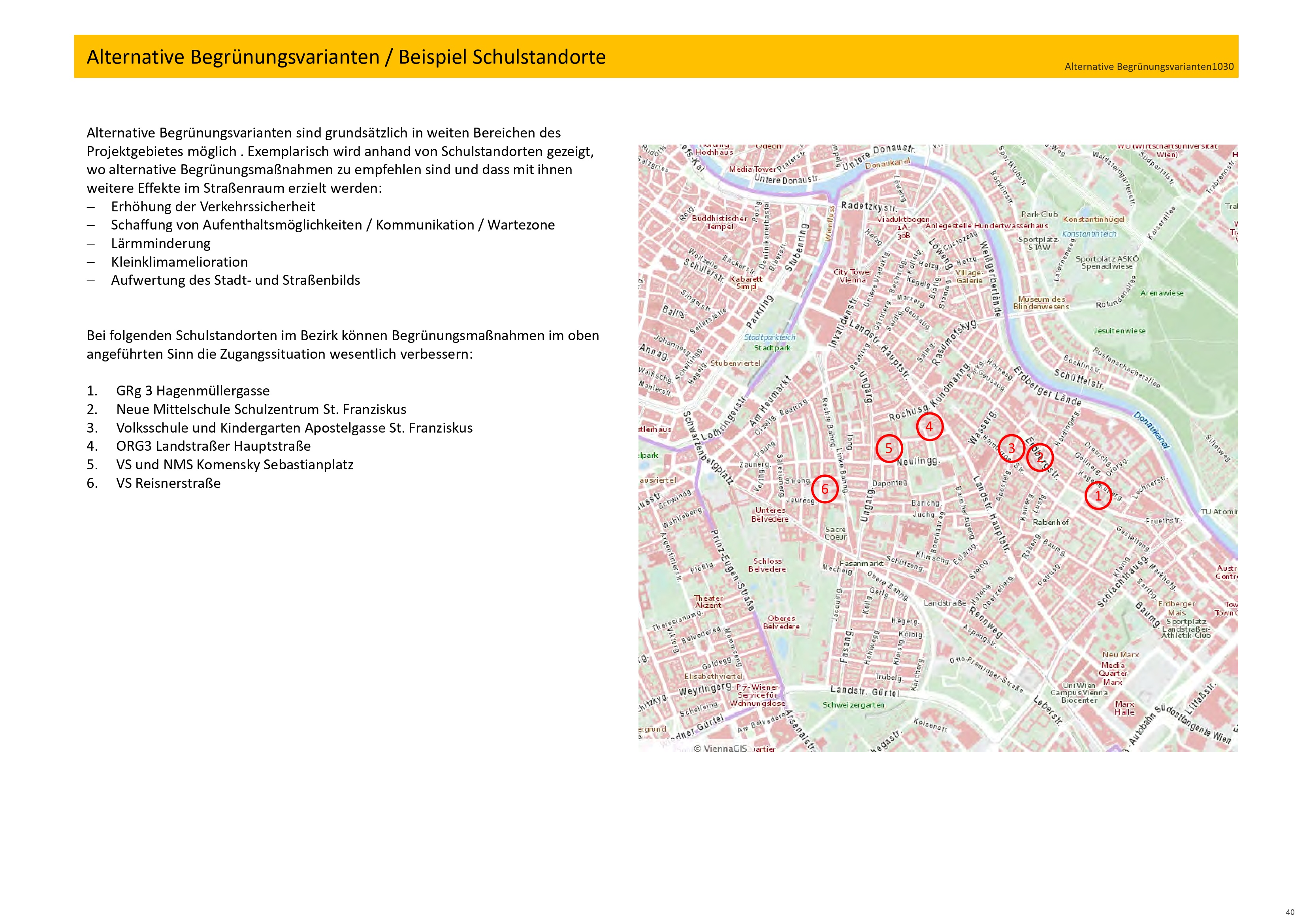Click 'Rabenhof' label on map
This screenshot has height=924, width=1307.
tap(1050, 522)
